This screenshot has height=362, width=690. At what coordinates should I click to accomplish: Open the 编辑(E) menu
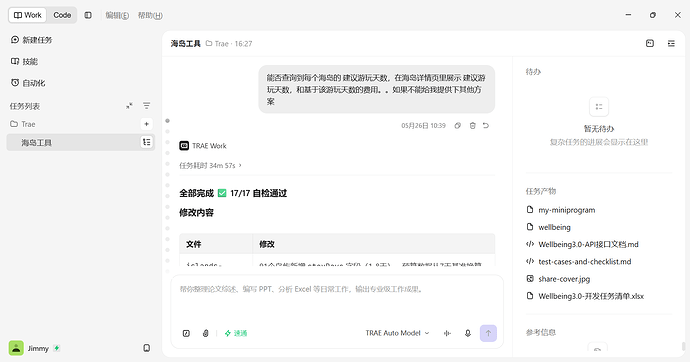(117, 15)
